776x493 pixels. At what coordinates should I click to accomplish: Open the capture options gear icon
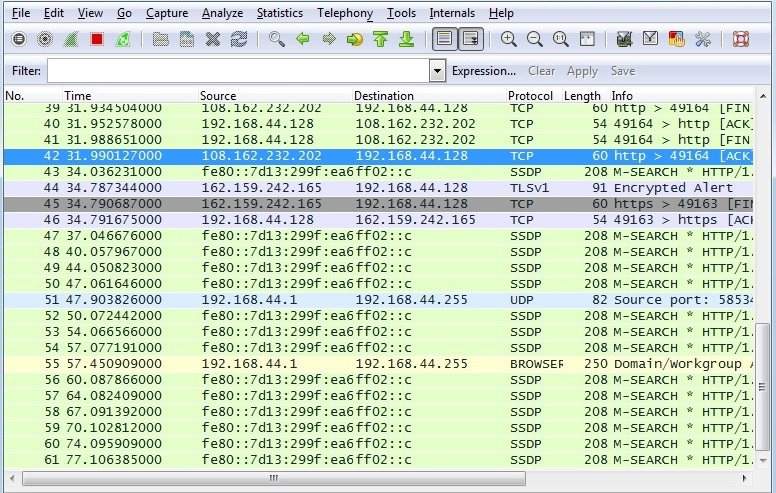[45, 40]
